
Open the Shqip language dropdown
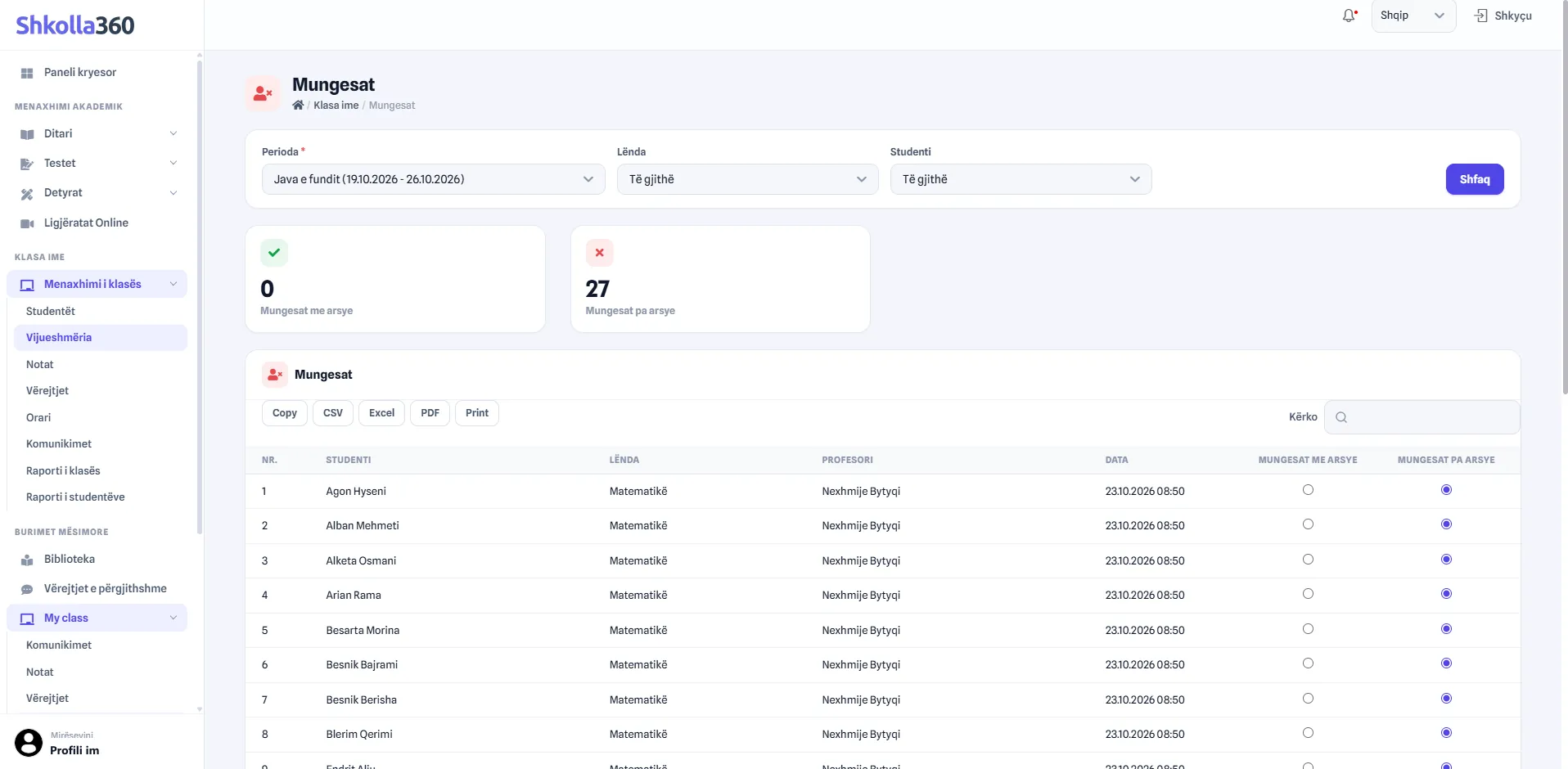click(x=1413, y=16)
